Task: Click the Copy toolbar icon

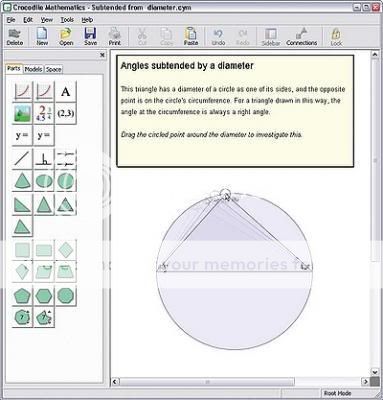Action: click(x=166, y=37)
